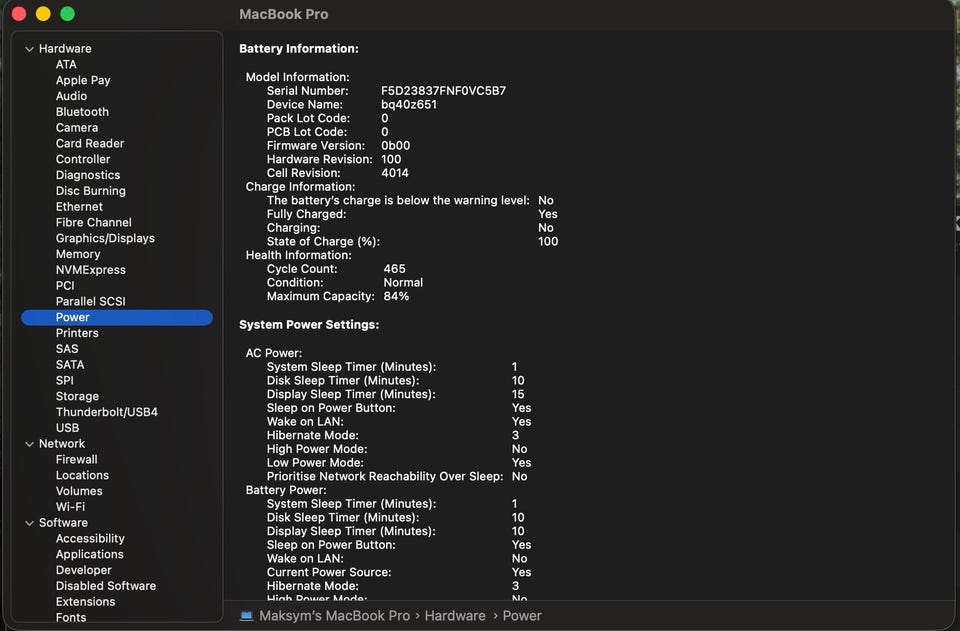The width and height of the screenshot is (960, 631).
Task: Click Maksym's MacBook Pro in path bar
Action: (x=334, y=616)
